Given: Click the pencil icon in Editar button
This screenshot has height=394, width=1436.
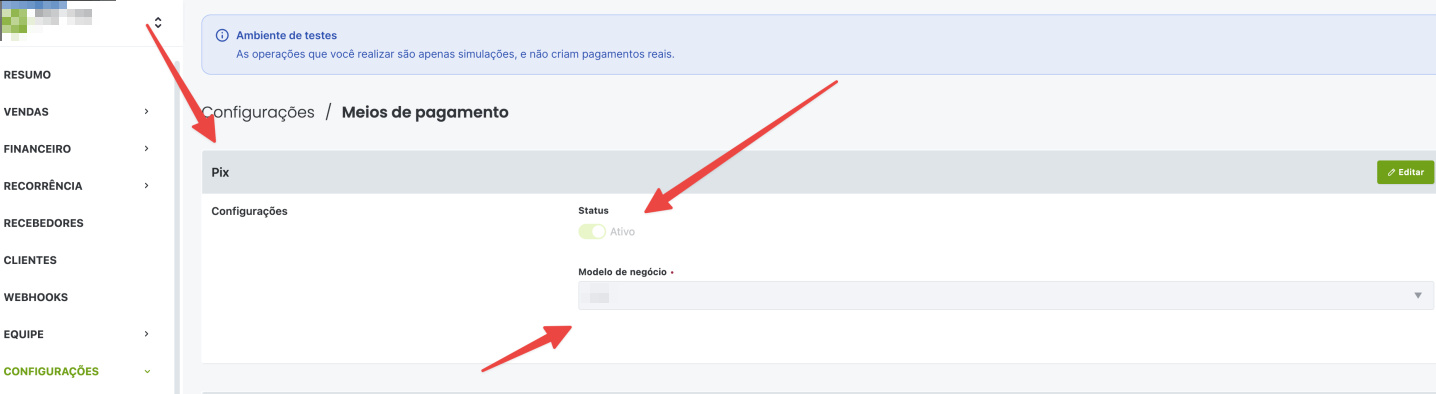Looking at the screenshot, I should [1391, 172].
